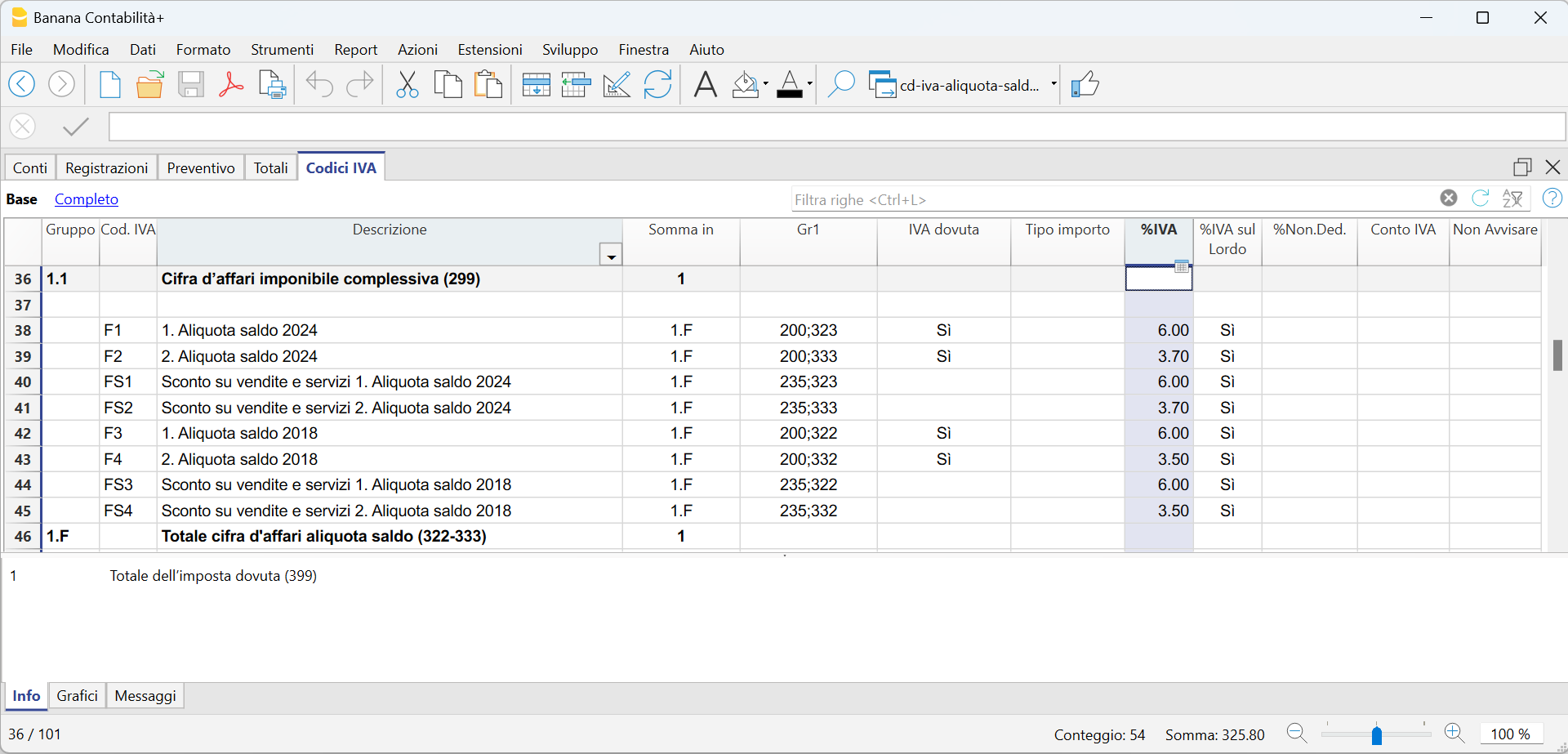Click the Recalculate refresh toolbar icon
Viewport: 1568px width, 754px height.
[x=657, y=85]
